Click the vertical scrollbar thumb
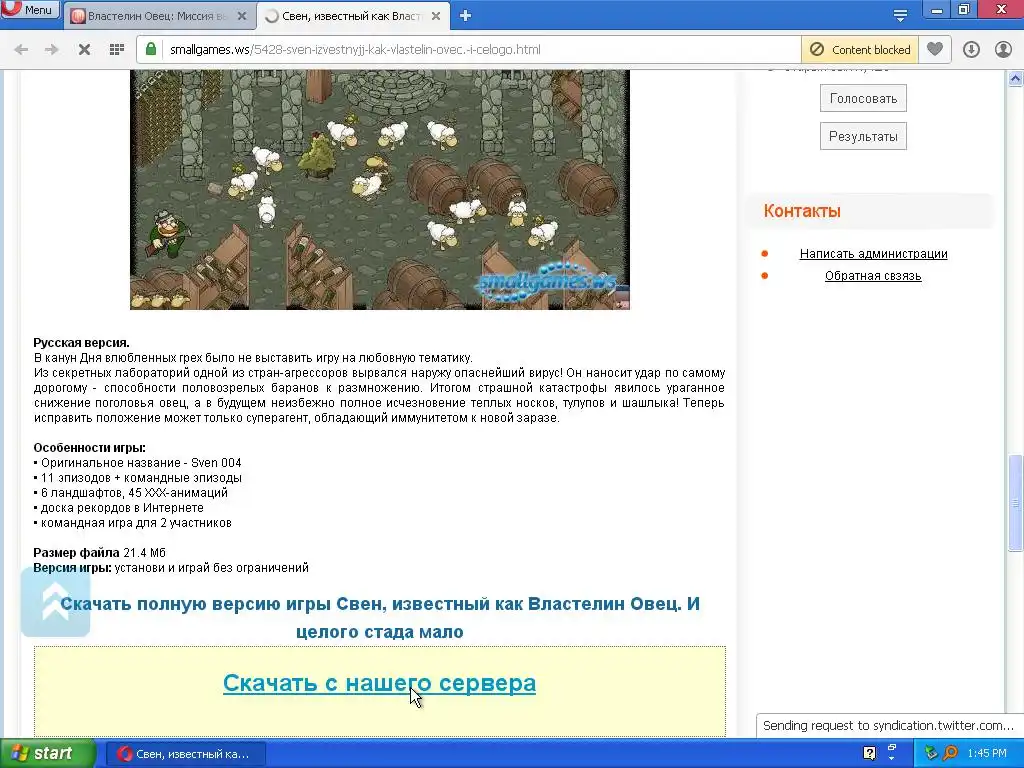Image resolution: width=1024 pixels, height=768 pixels. tap(1016, 503)
